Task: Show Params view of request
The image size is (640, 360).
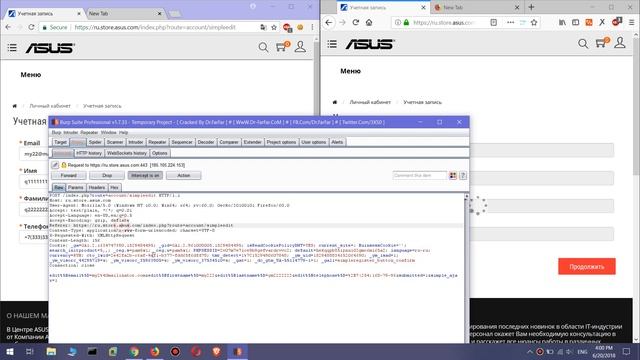Action: point(76,187)
